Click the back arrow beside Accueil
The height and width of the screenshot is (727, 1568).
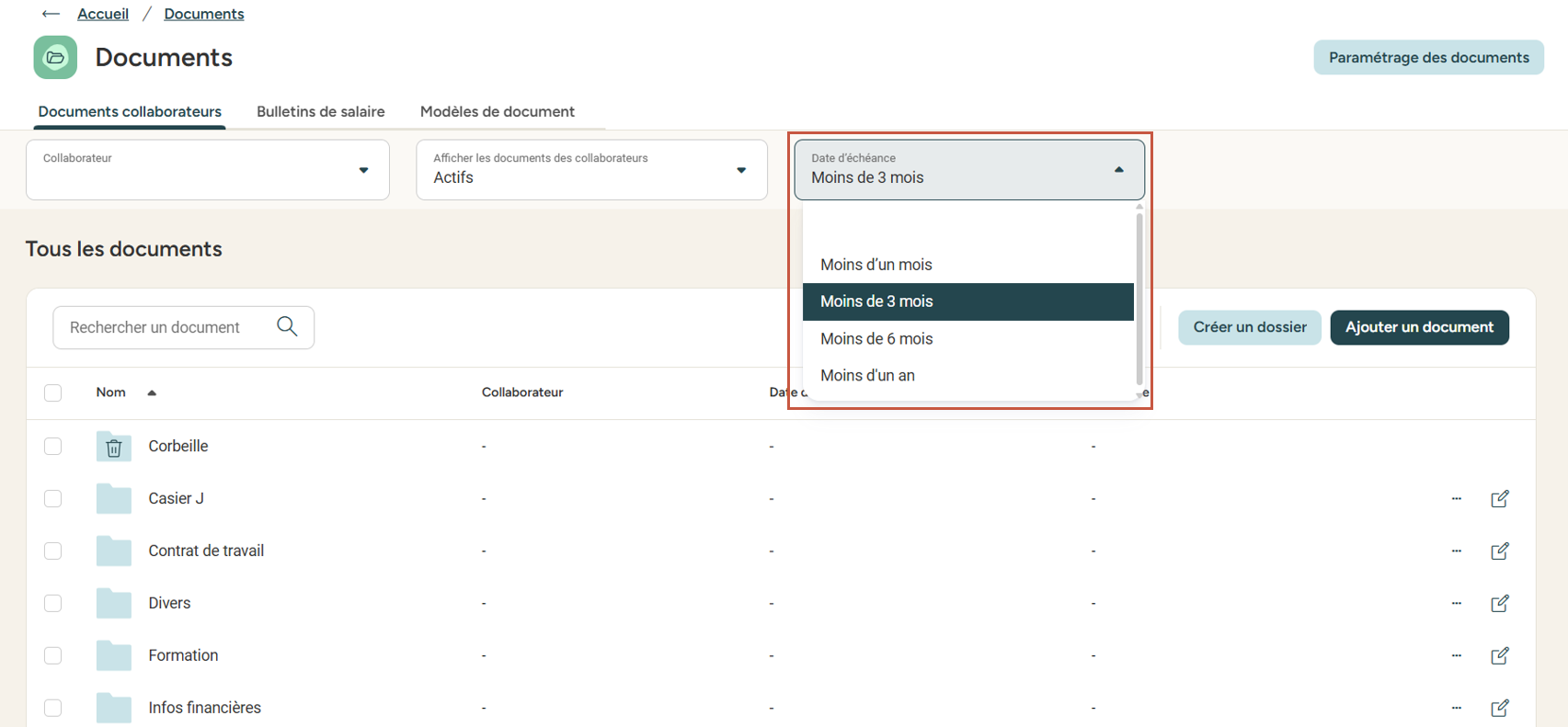51,14
